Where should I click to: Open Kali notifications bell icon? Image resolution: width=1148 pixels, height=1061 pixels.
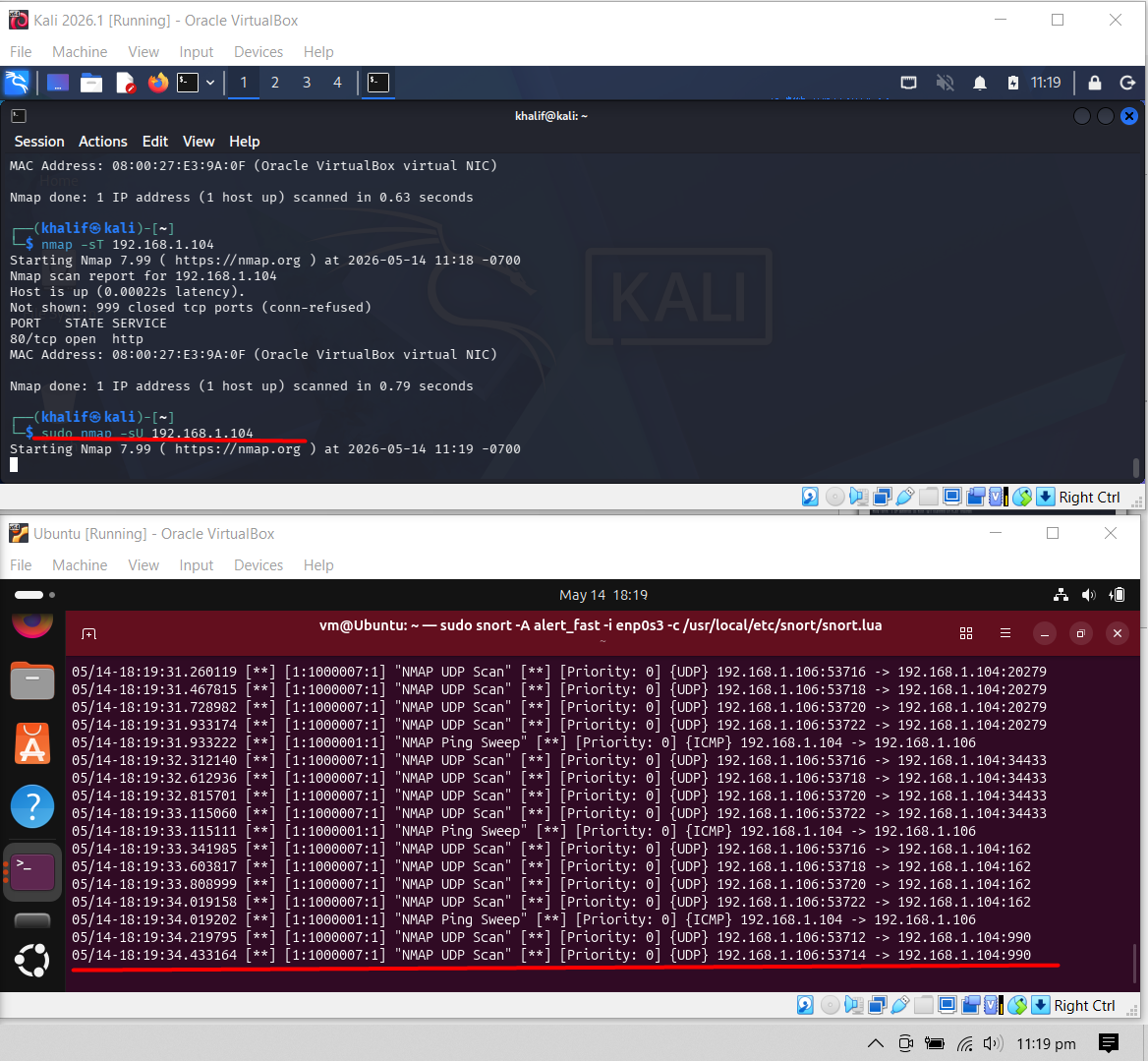tap(980, 83)
